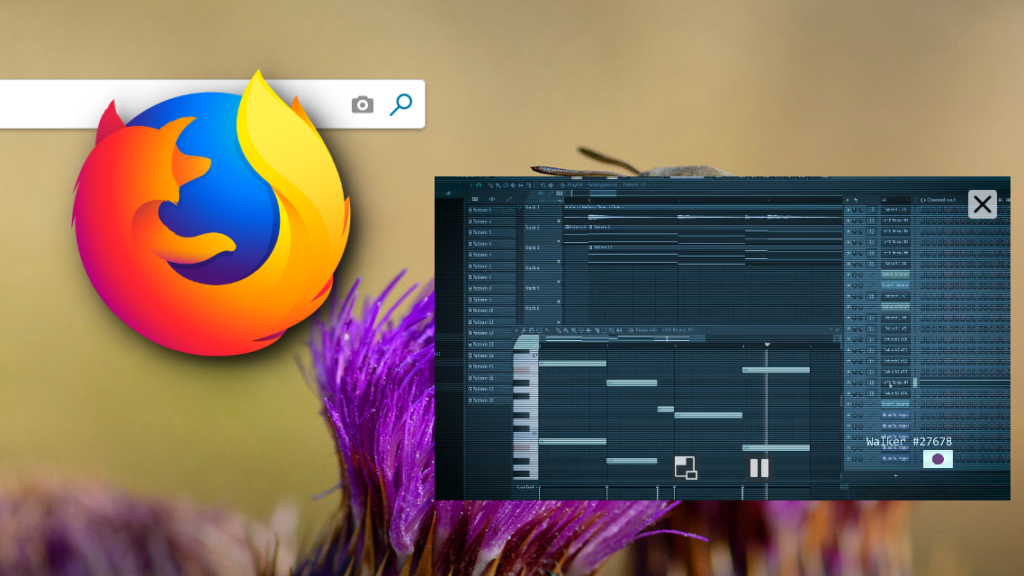Click the piano roll playhead marker

(767, 344)
